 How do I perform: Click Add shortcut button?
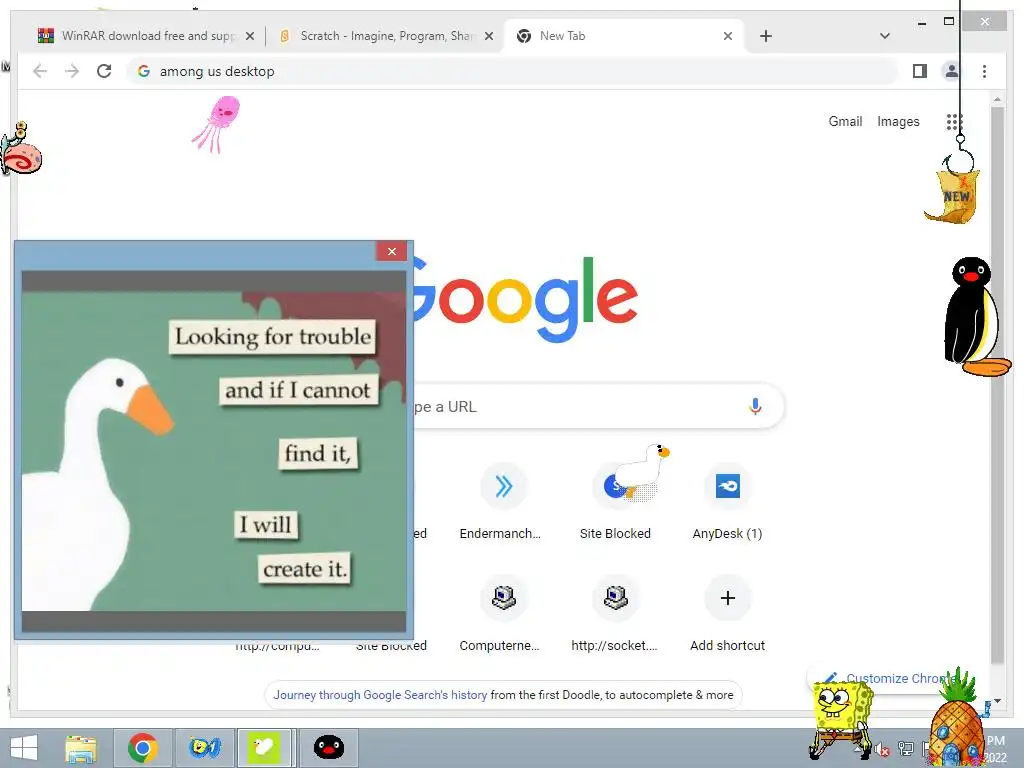[x=728, y=614]
